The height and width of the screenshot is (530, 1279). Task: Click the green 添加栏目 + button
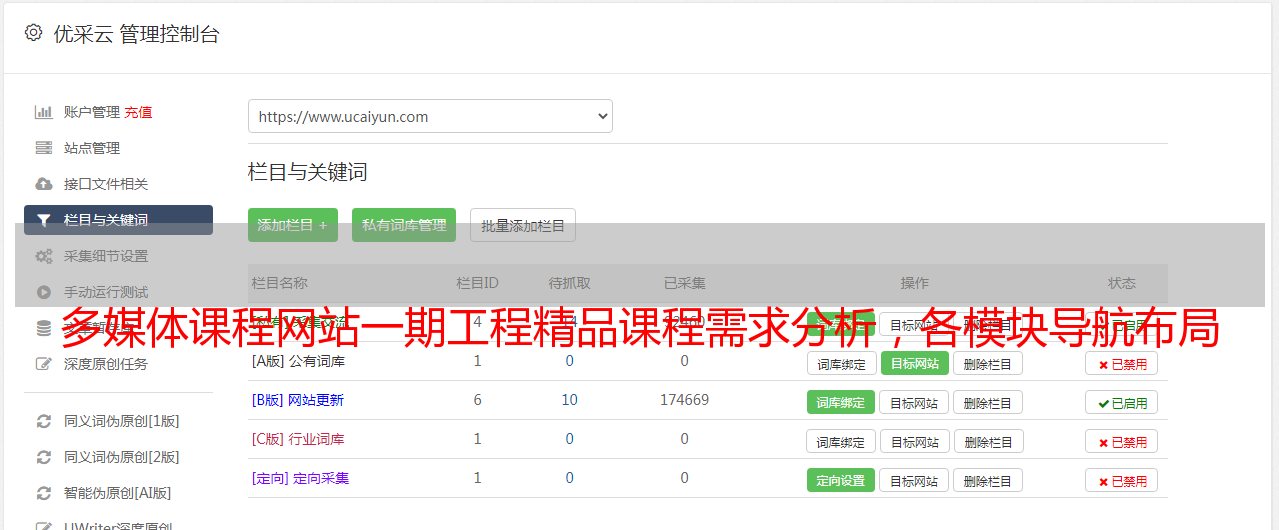tap(293, 225)
